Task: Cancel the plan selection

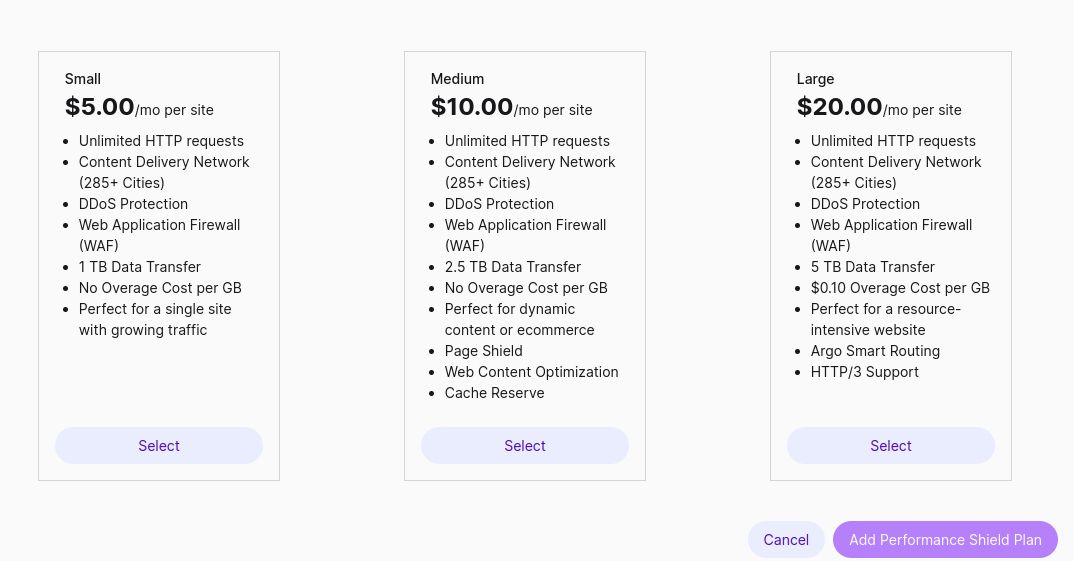Action: 786,540
